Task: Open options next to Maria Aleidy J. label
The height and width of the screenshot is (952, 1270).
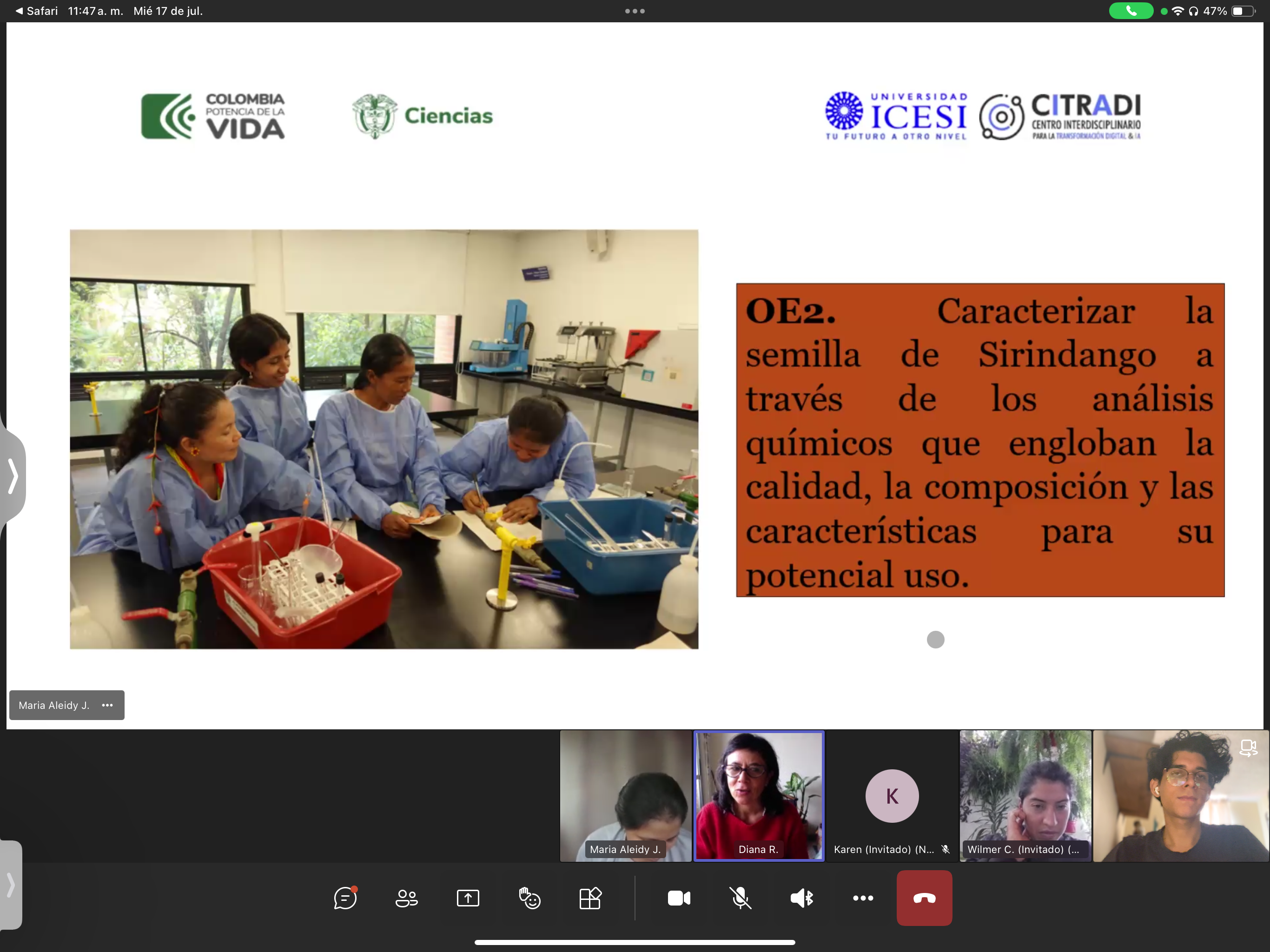Action: click(x=107, y=705)
